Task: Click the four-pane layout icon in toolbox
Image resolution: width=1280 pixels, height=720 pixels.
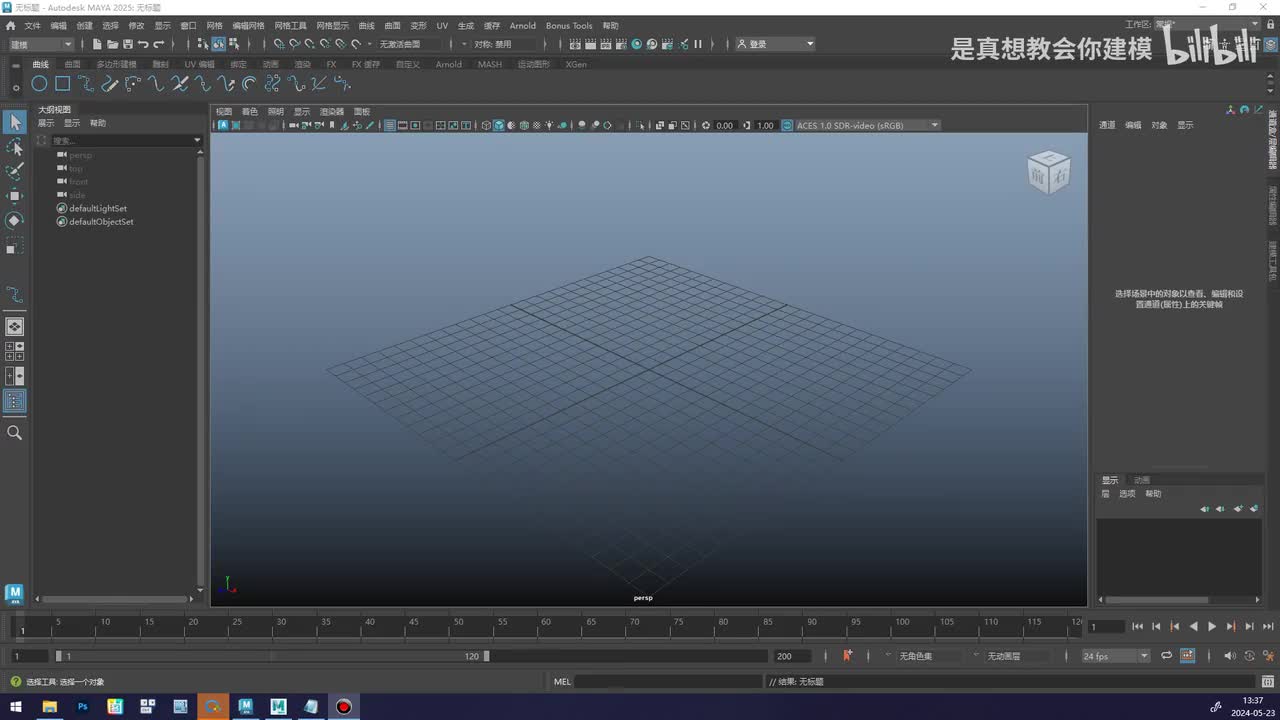Action: coord(14,351)
